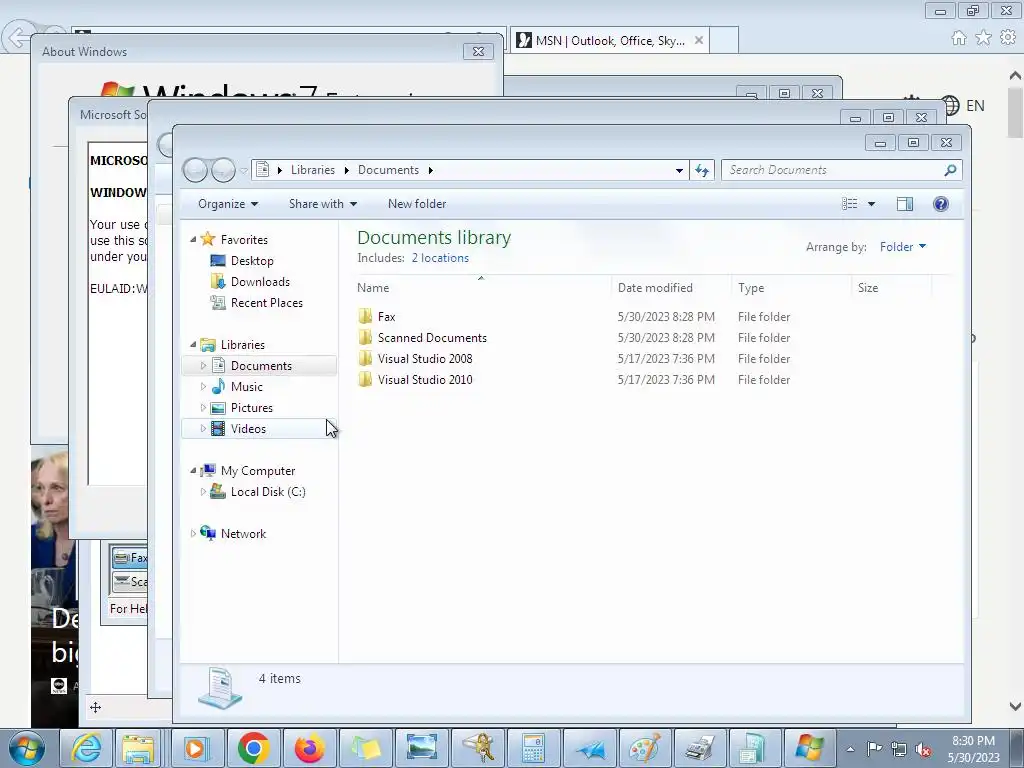Launch Windows Media Player from taskbar
Image resolution: width=1024 pixels, height=768 pixels.
point(195,748)
